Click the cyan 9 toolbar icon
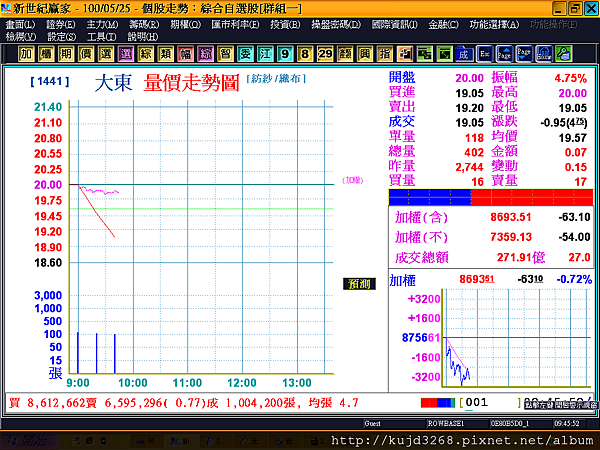600x450 pixels. [x=285, y=54]
